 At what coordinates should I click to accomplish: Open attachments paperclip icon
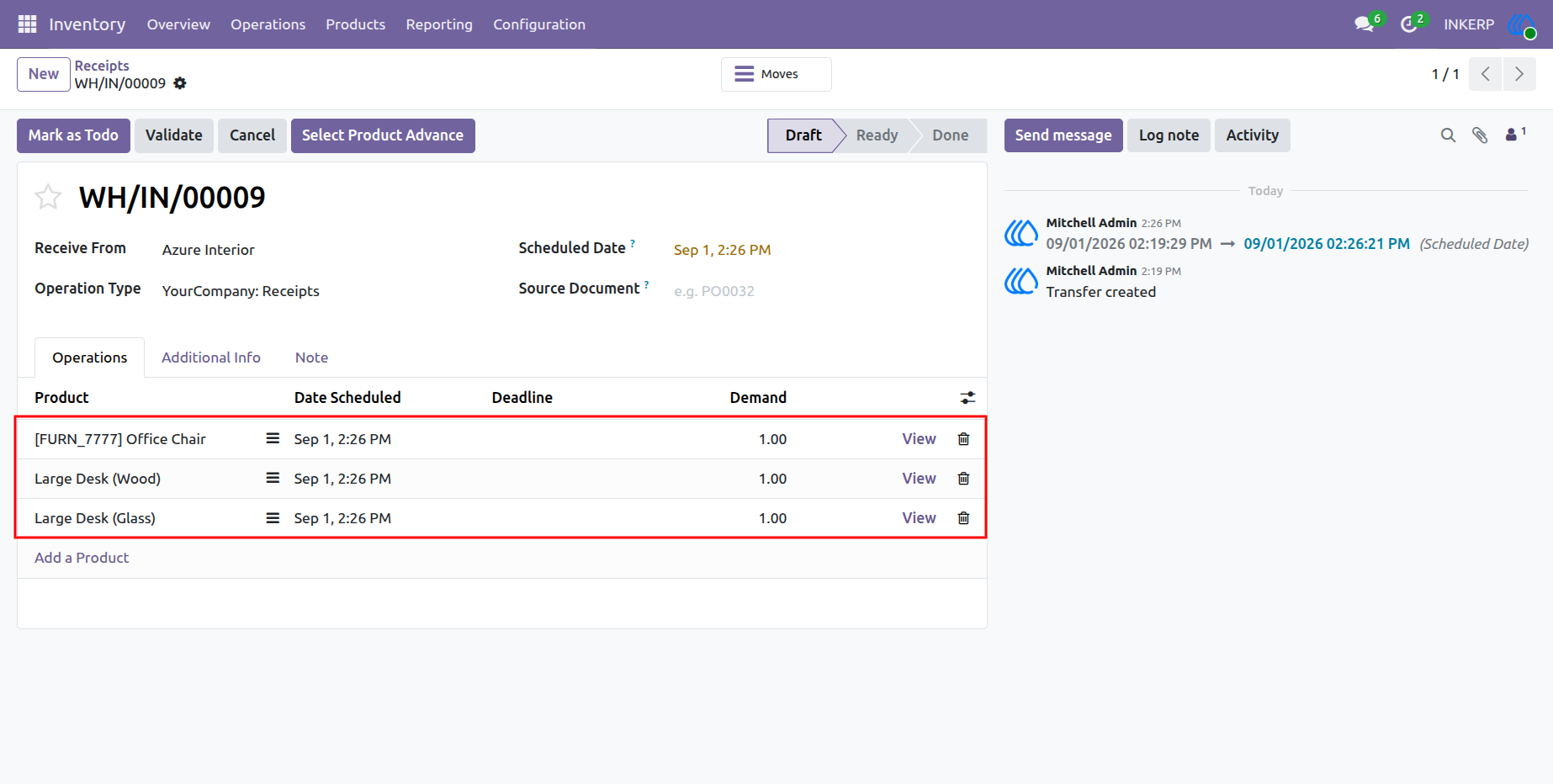click(1480, 135)
